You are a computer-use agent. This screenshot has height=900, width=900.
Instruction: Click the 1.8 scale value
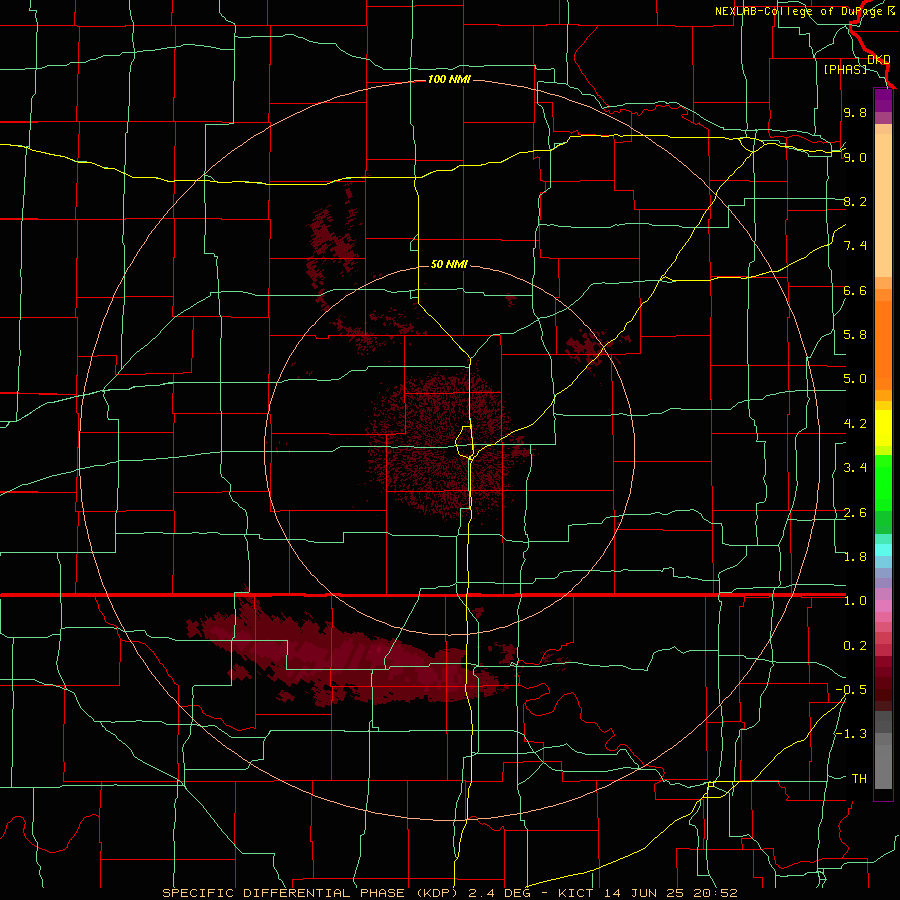click(x=855, y=557)
